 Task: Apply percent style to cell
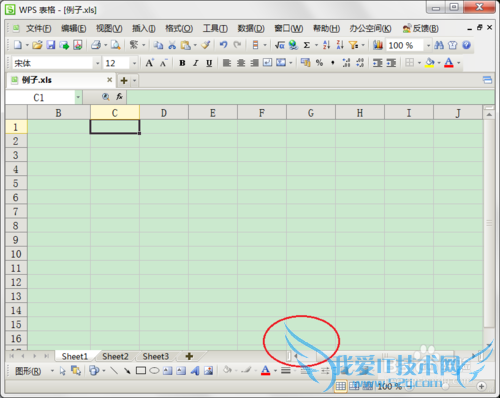click(x=319, y=63)
